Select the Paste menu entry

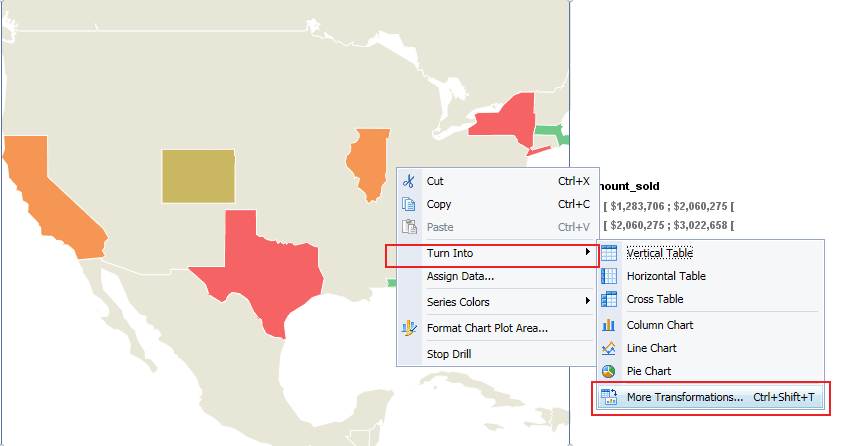tap(496, 227)
